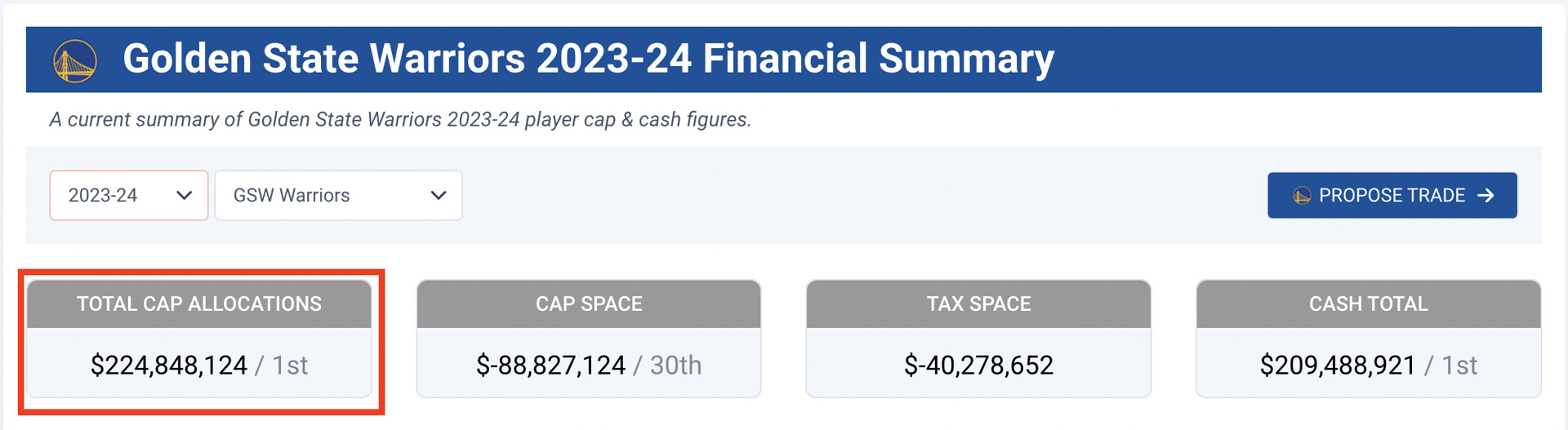The width and height of the screenshot is (1568, 430).
Task: Select the 2023-24 season text in selector
Action: [x=103, y=196]
